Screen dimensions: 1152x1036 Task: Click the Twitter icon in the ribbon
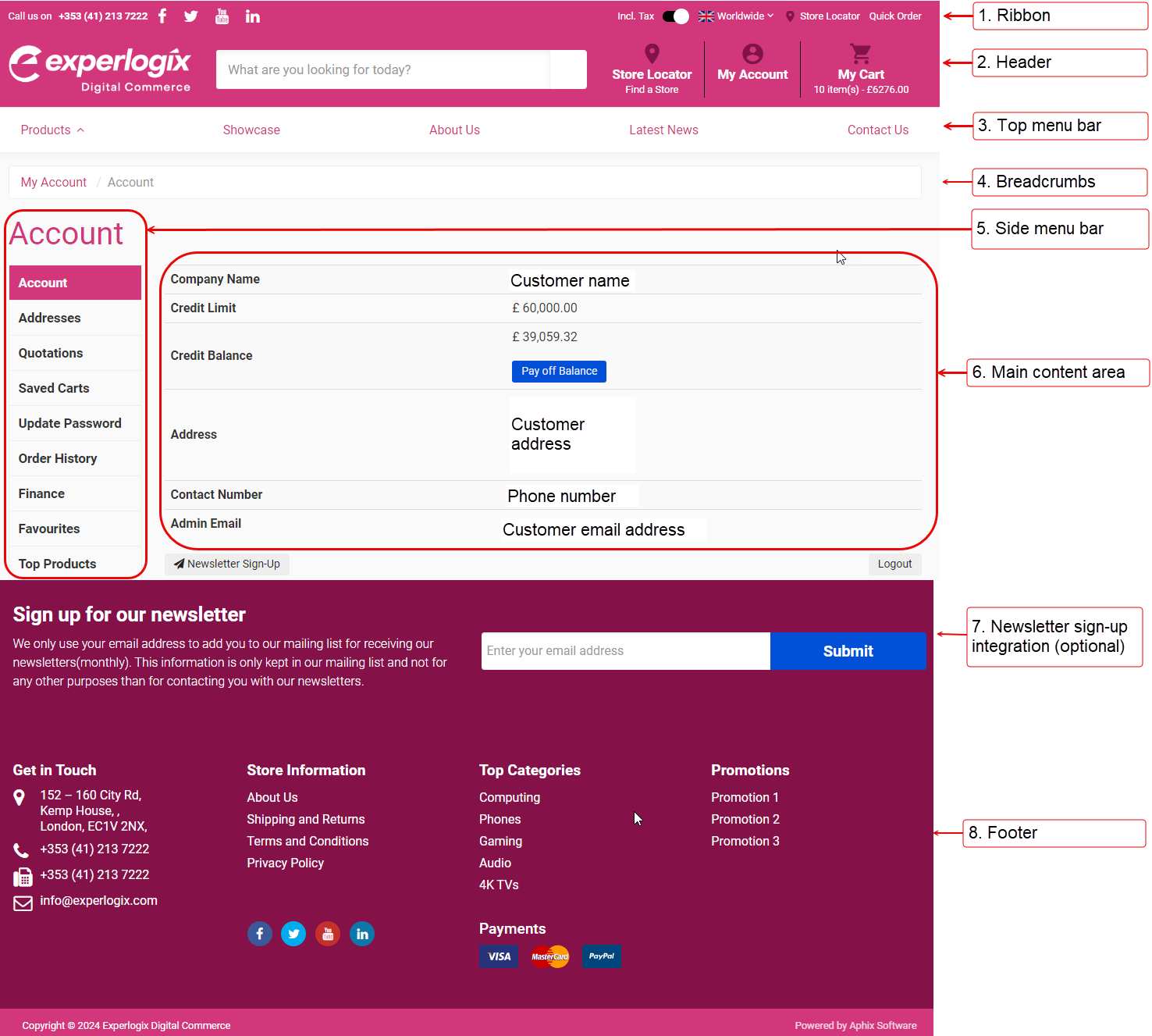[191, 16]
